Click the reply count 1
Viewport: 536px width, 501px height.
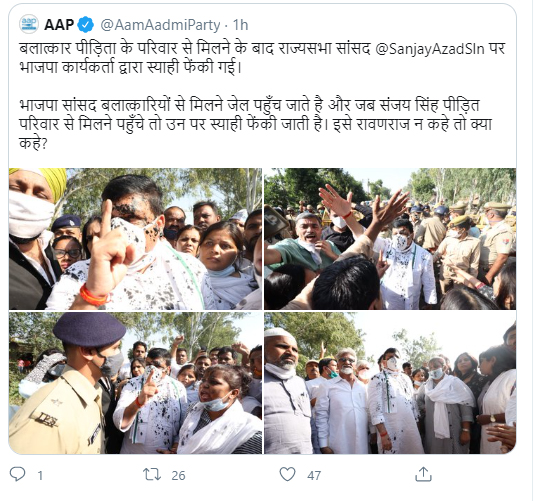[x=40, y=475]
